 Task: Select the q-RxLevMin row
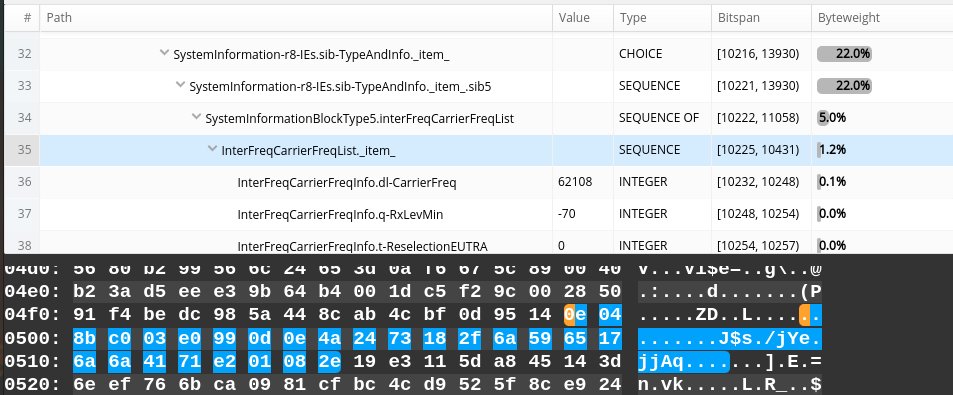click(478, 214)
